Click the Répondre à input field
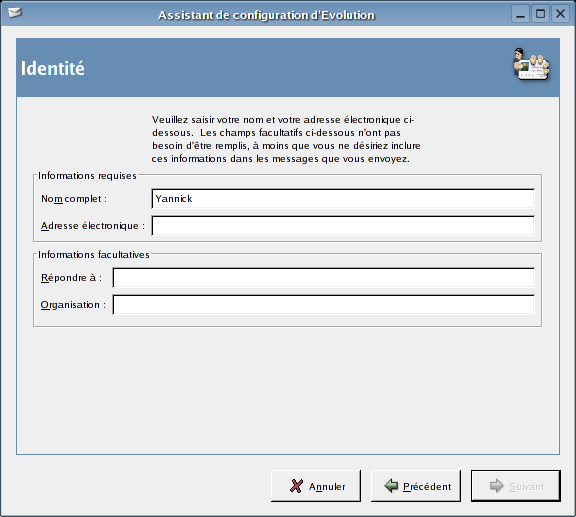 tap(323, 277)
